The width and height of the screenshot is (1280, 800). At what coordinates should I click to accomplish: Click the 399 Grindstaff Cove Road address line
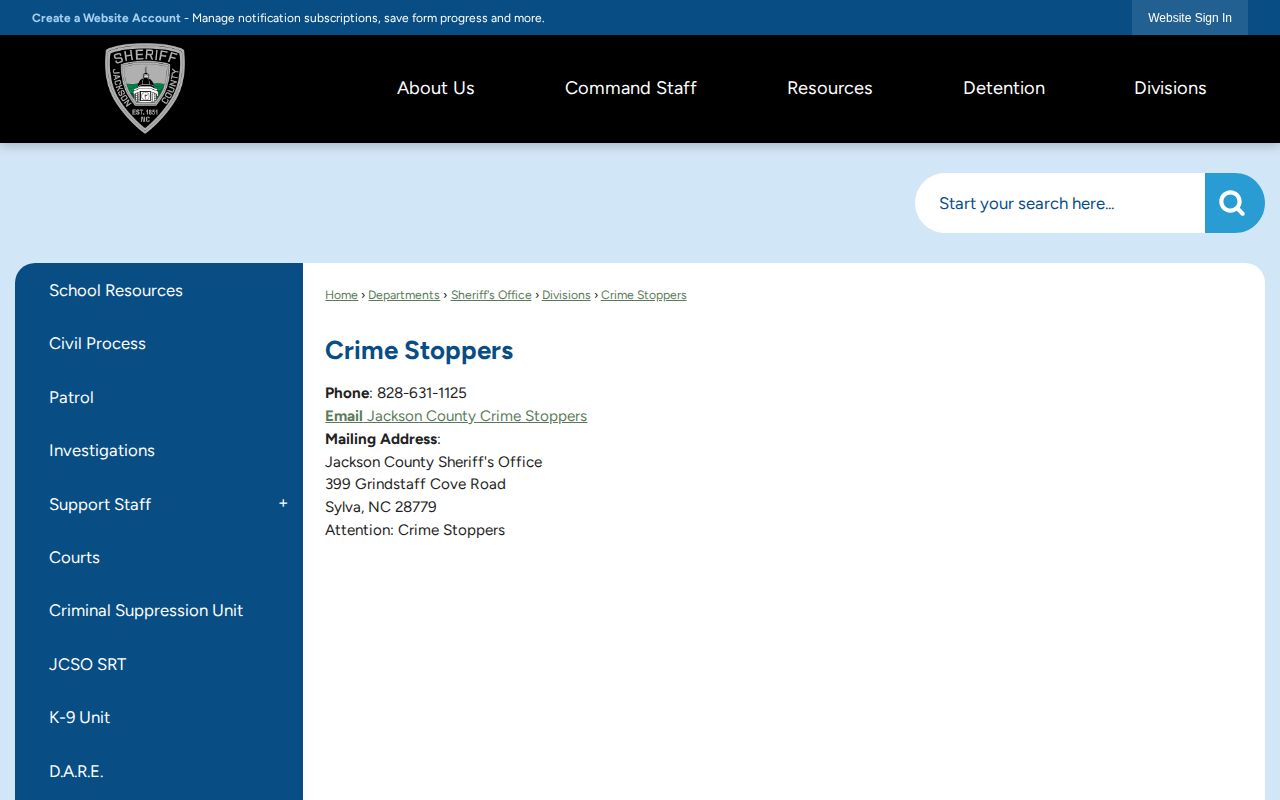click(415, 484)
